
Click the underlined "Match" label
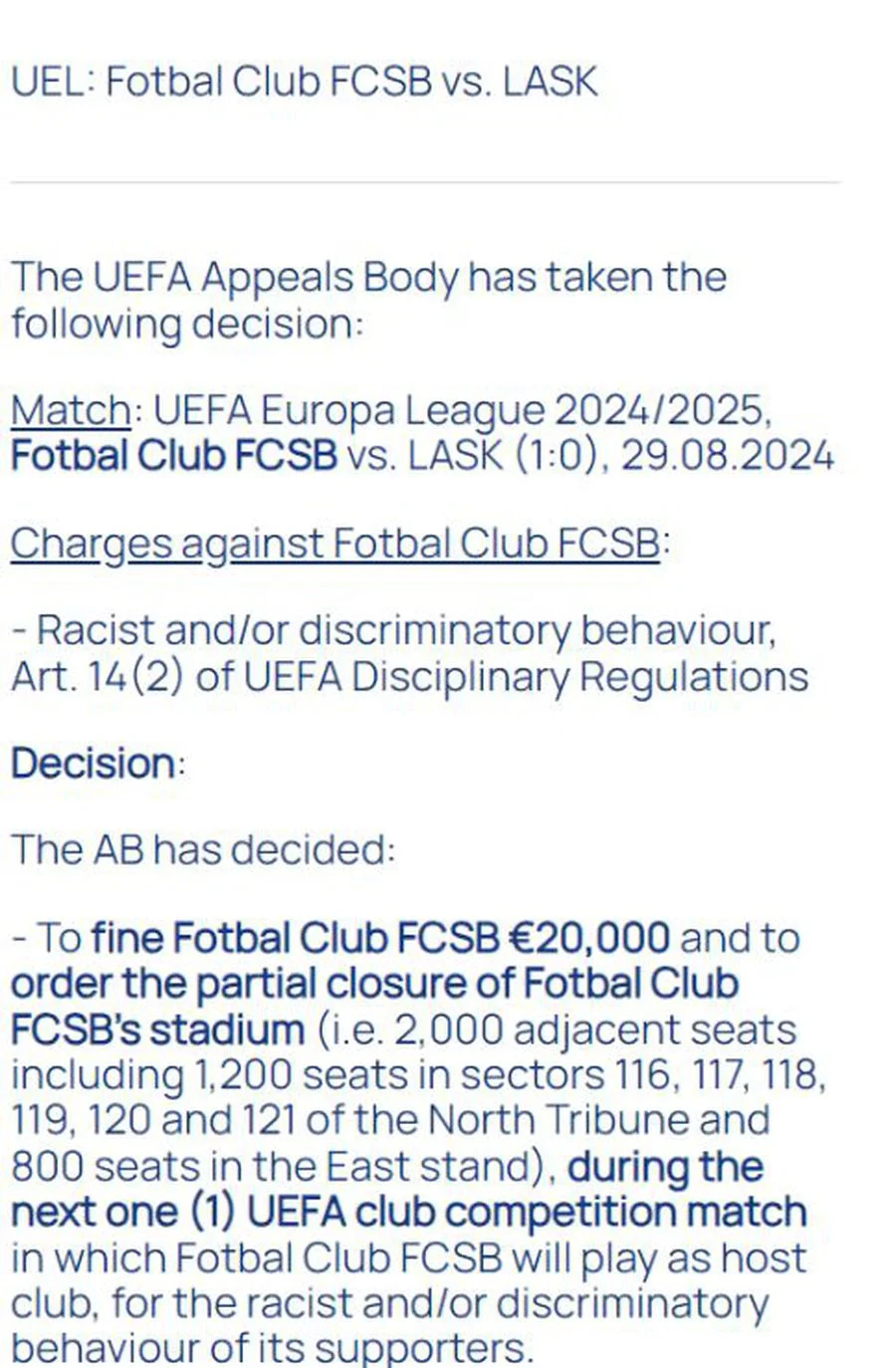tap(71, 410)
